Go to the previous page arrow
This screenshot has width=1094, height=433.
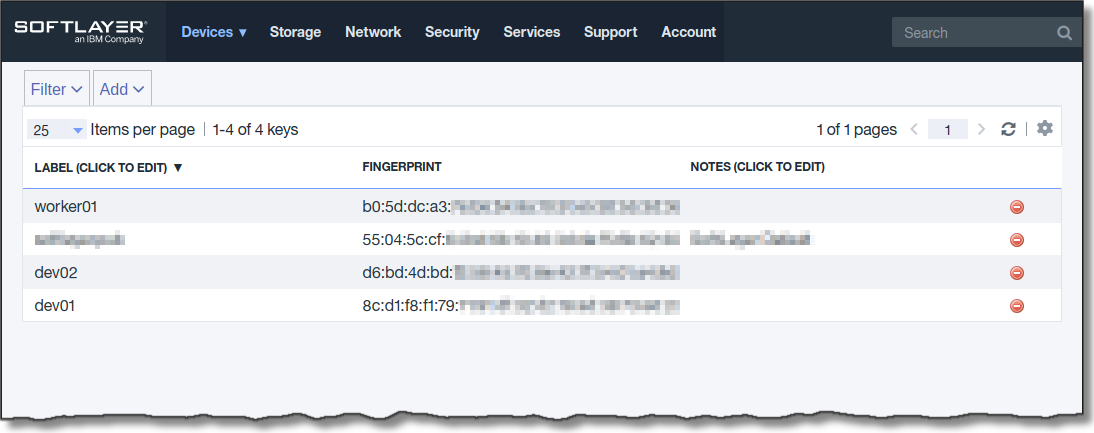point(914,129)
